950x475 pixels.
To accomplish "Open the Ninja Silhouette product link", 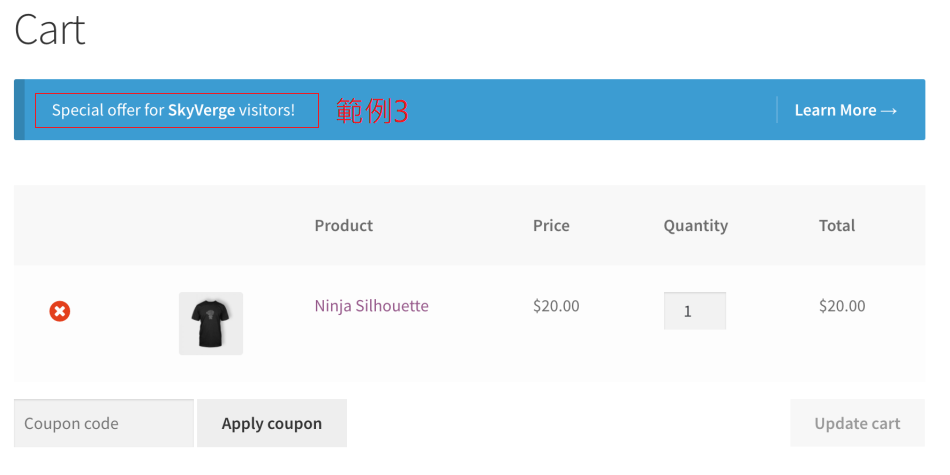I will 371,306.
